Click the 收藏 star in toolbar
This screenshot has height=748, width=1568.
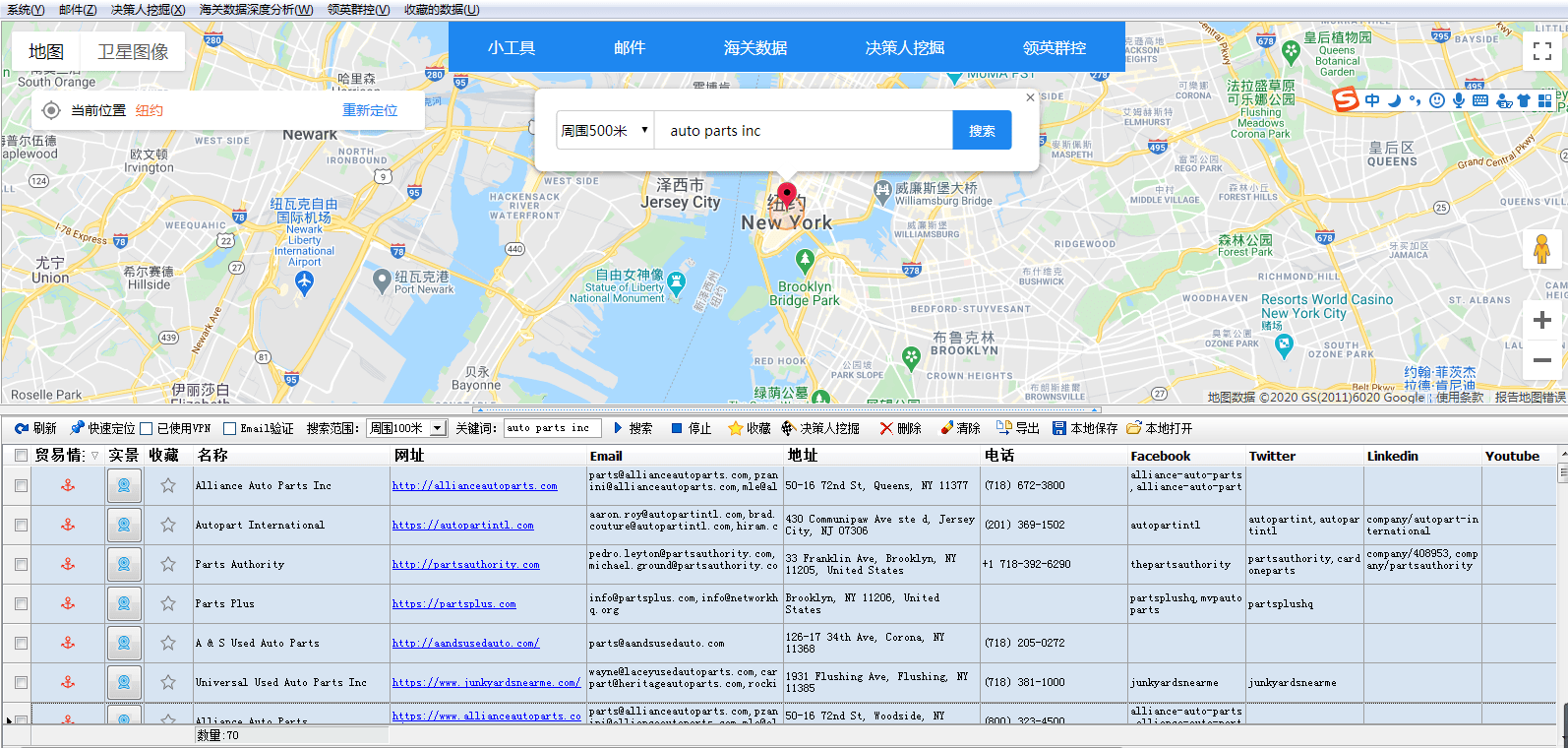pyautogui.click(x=735, y=428)
